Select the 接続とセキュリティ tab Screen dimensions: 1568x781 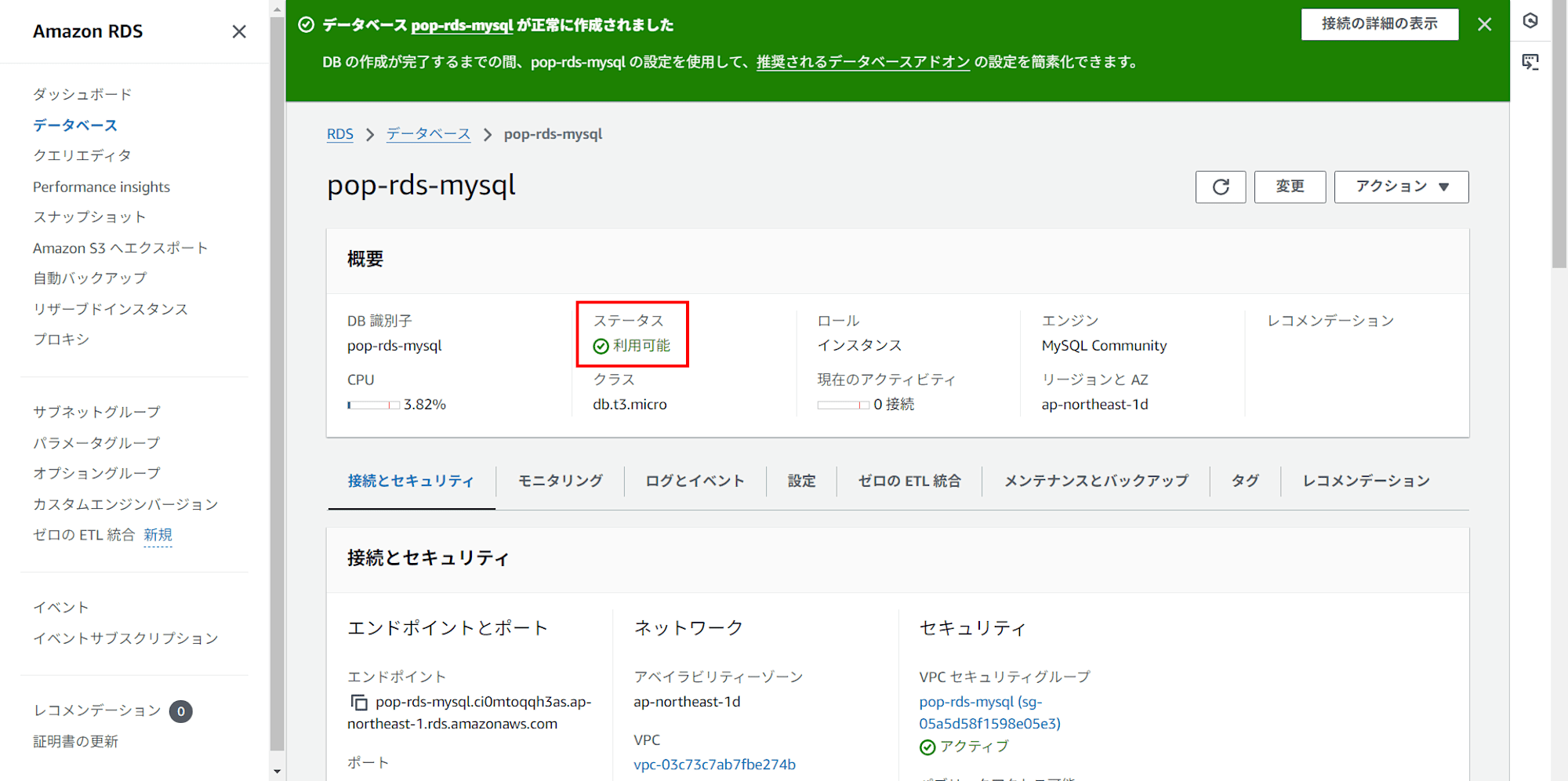[x=412, y=481]
